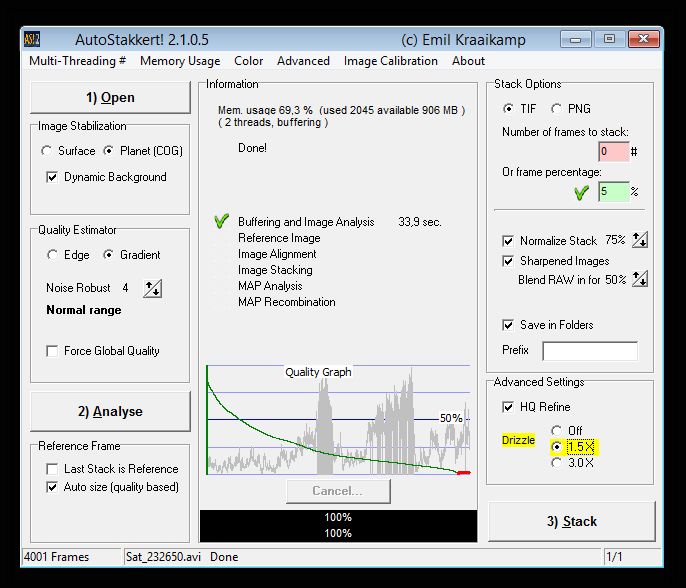Toggle Normalize Stack checkbox
This screenshot has width=686, height=588.
508,241
